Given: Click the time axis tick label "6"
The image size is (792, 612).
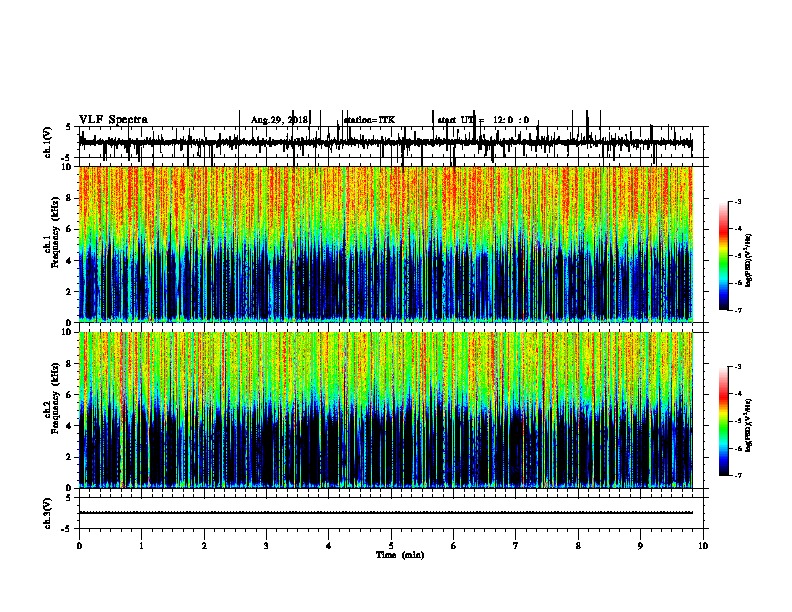Looking at the screenshot, I should (x=454, y=546).
